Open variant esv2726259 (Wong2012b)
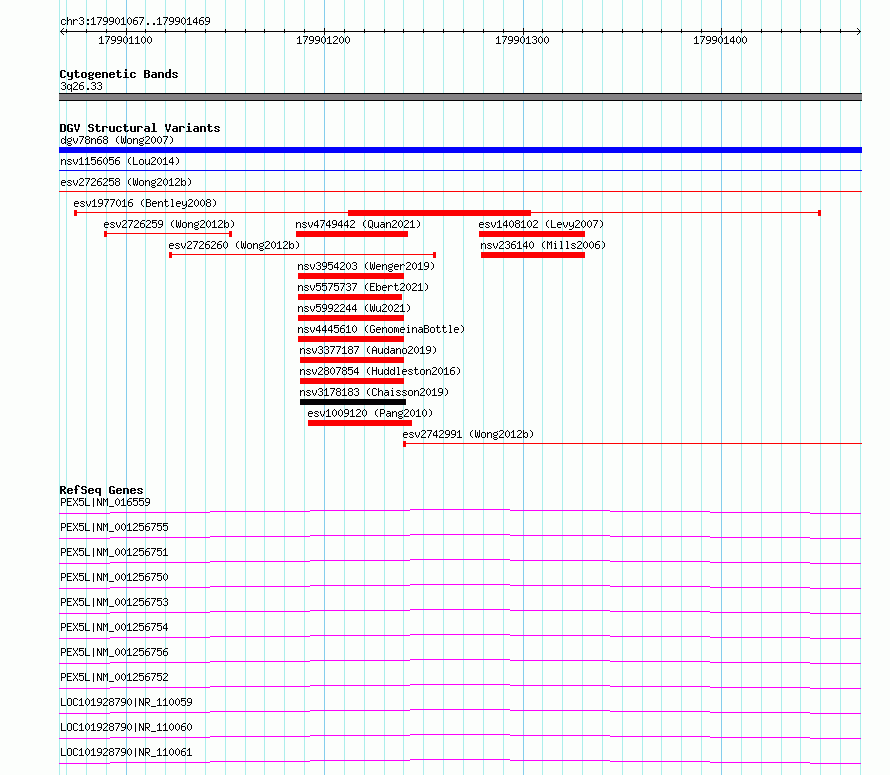 point(169,224)
